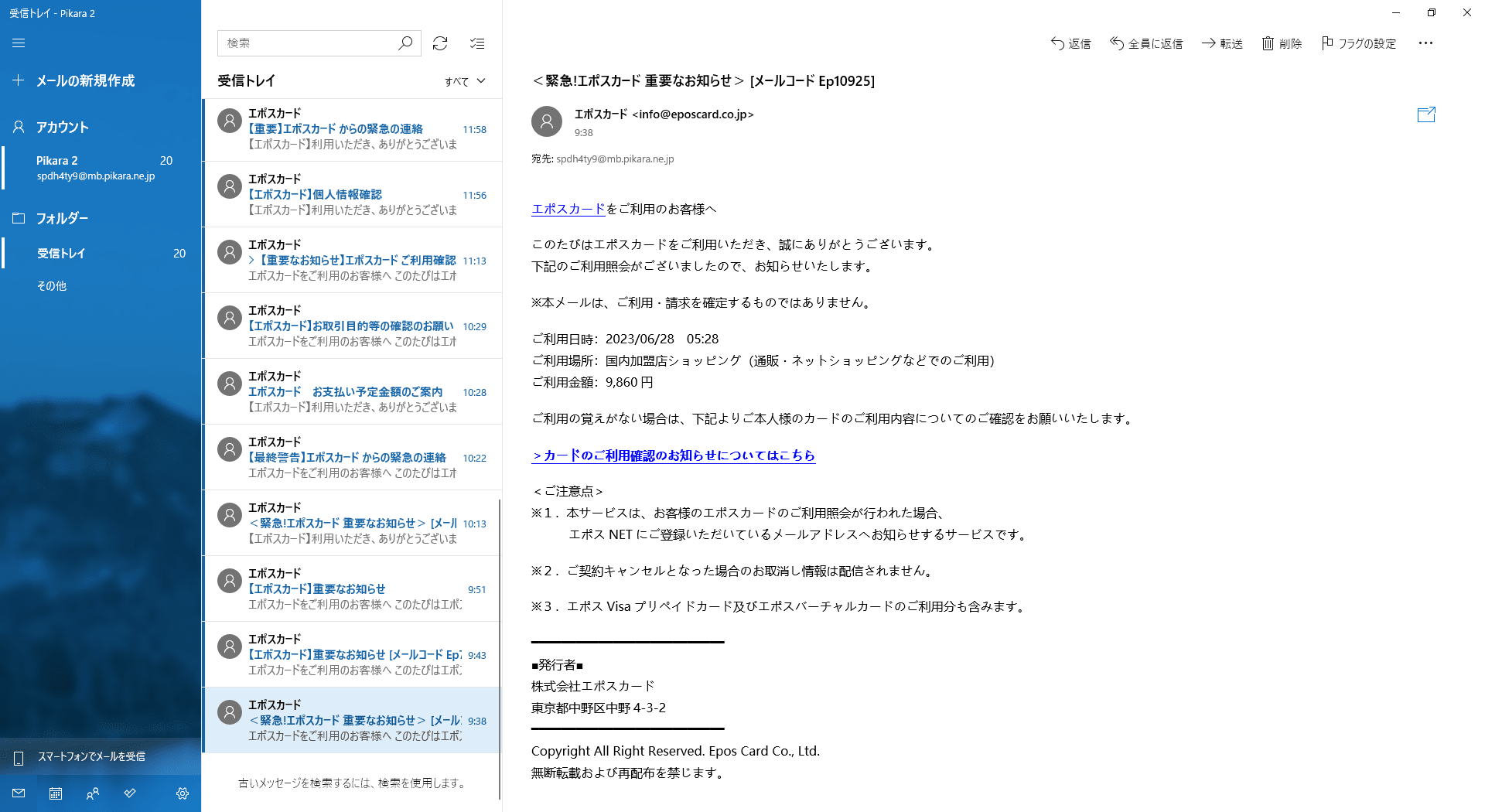Click メールの新規作成 label

pos(85,80)
